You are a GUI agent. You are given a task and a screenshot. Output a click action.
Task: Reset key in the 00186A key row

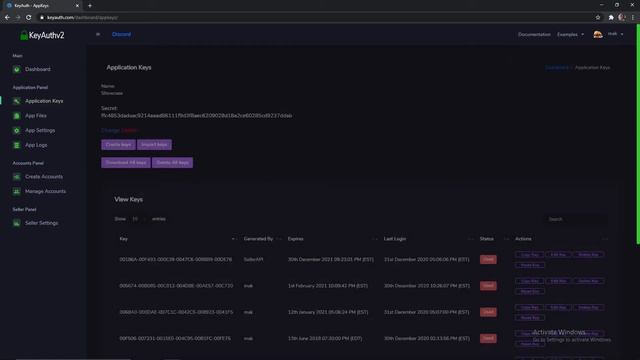point(530,265)
